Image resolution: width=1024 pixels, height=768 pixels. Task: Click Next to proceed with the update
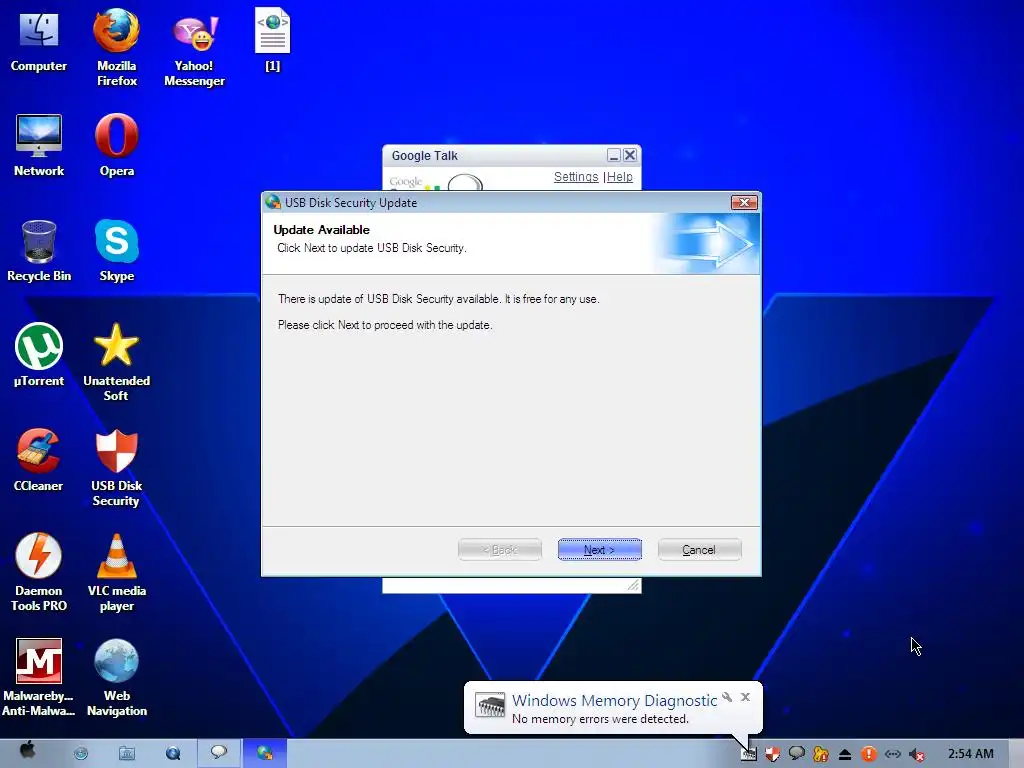point(600,550)
